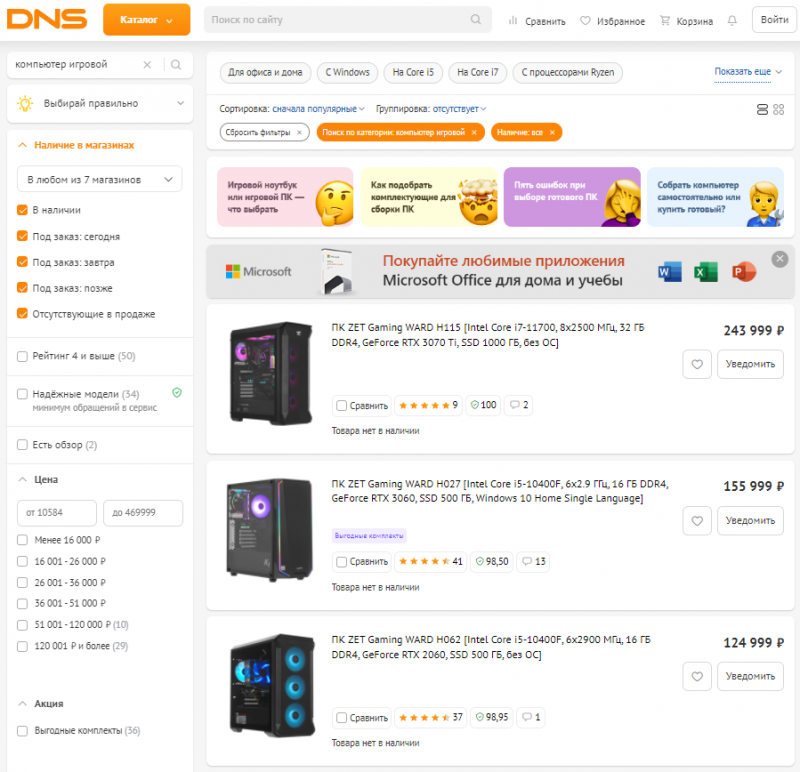Uncheck the В наличии checkbox
Screen dimensions: 800x772
coord(22,210)
